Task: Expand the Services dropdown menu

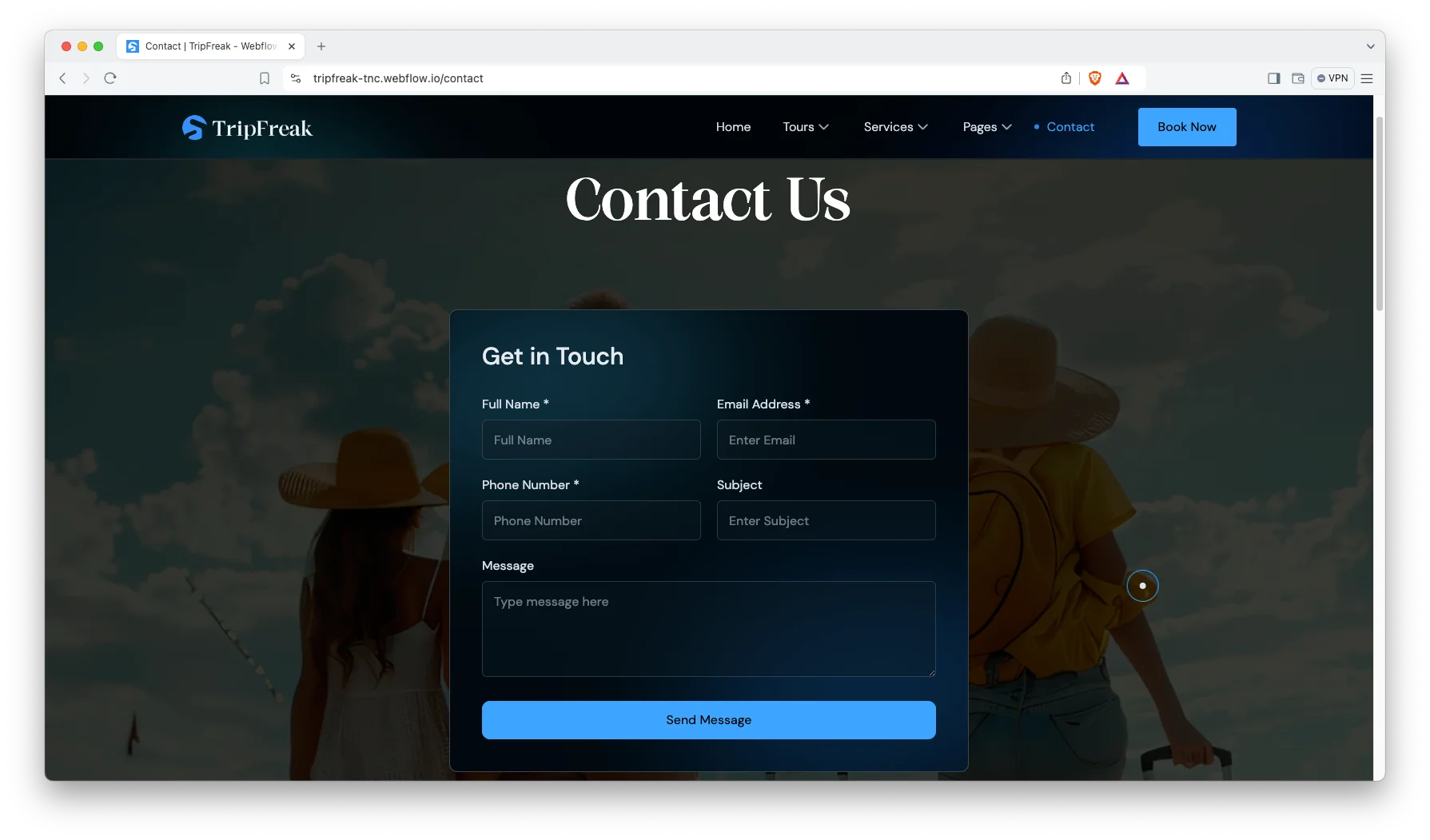Action: [895, 127]
